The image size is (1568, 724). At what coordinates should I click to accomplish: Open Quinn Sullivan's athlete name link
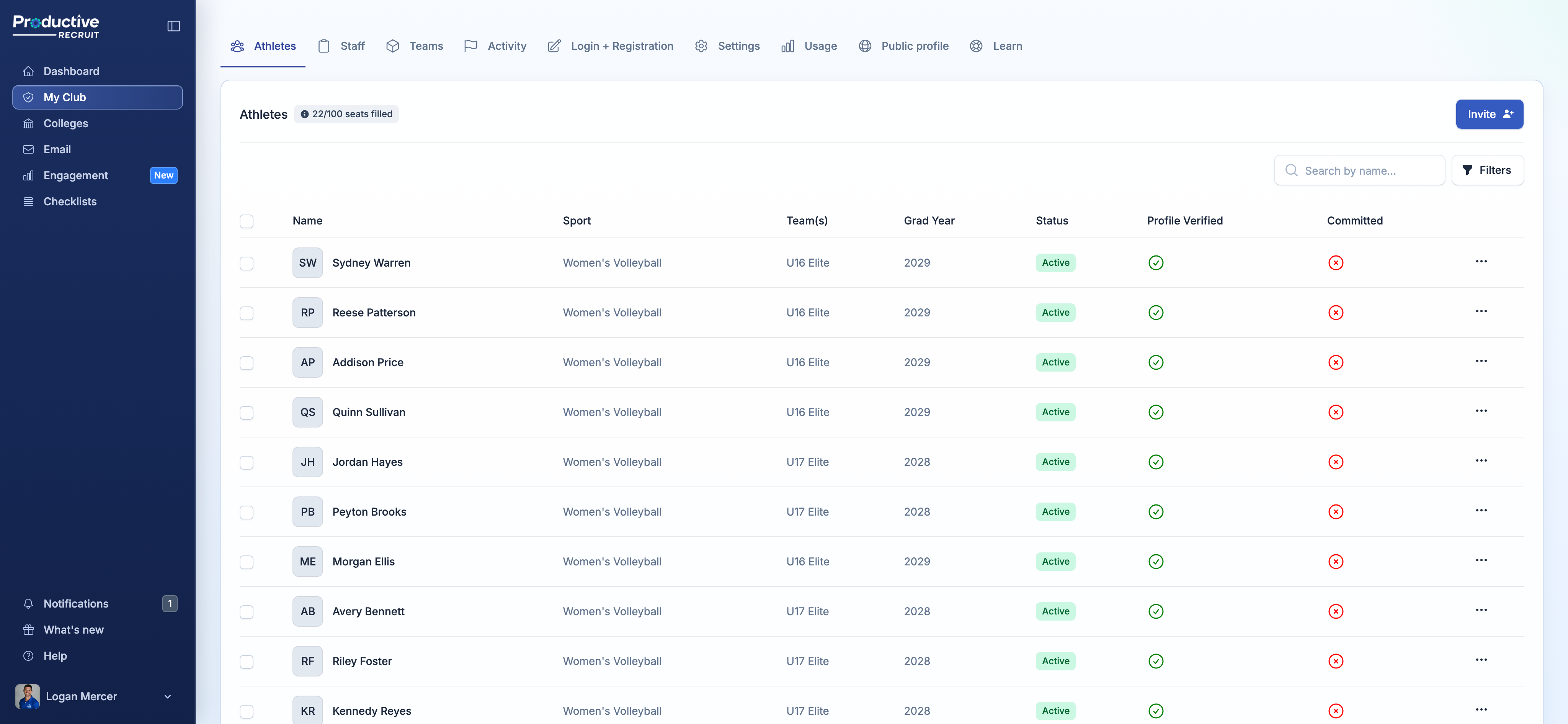point(369,412)
